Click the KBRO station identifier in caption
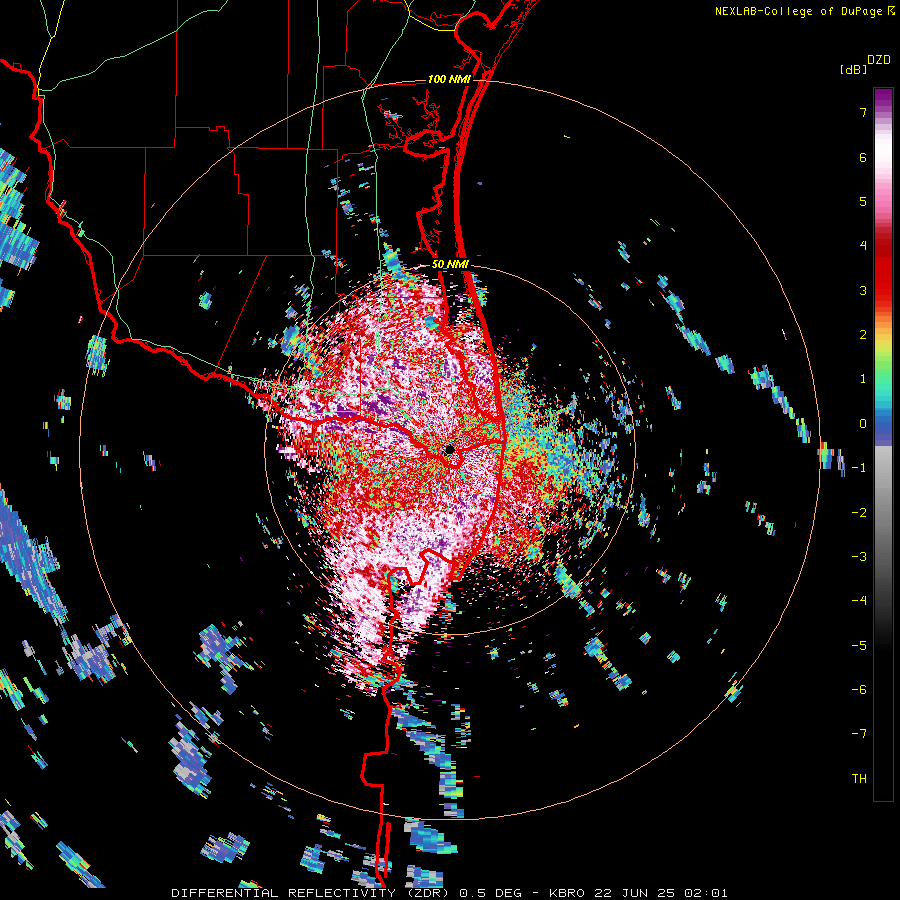Screen dimensions: 900x900 tap(567, 893)
